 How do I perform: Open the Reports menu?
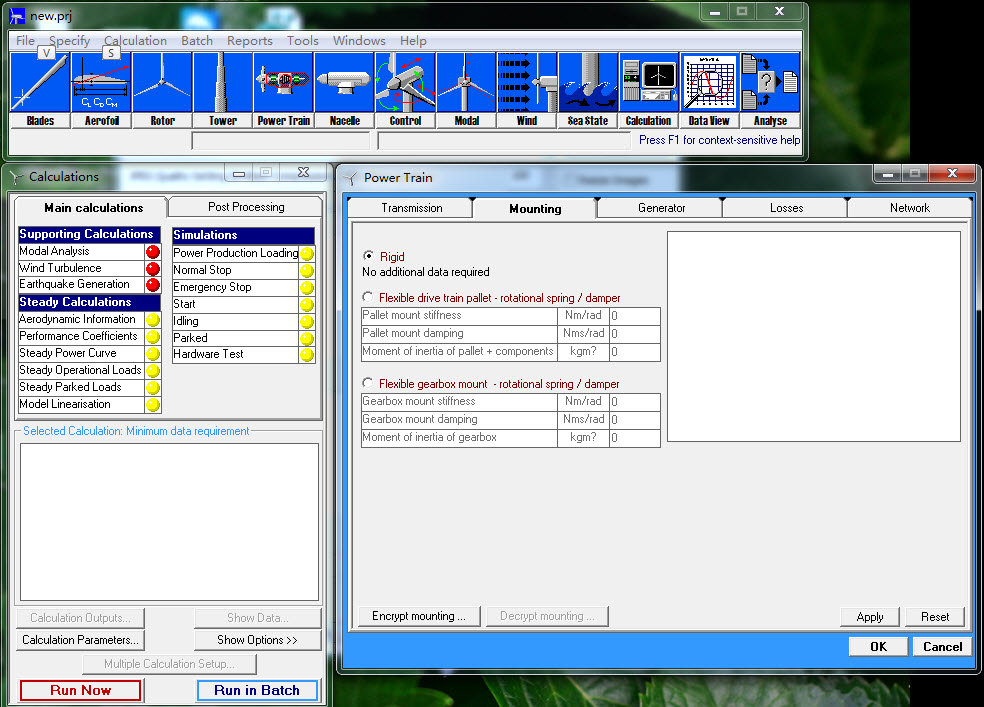tap(250, 41)
